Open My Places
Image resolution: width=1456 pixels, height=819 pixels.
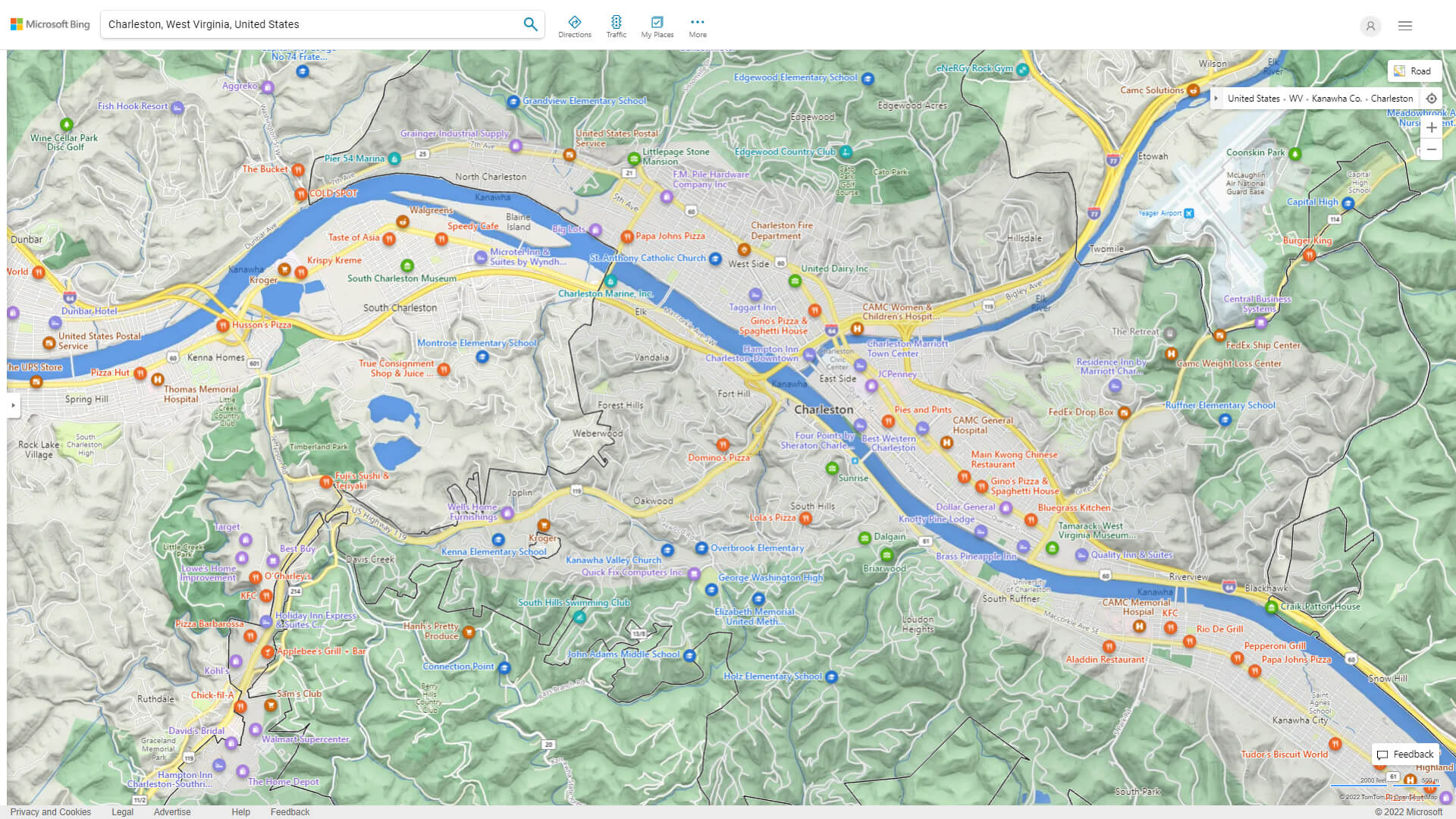click(x=657, y=26)
